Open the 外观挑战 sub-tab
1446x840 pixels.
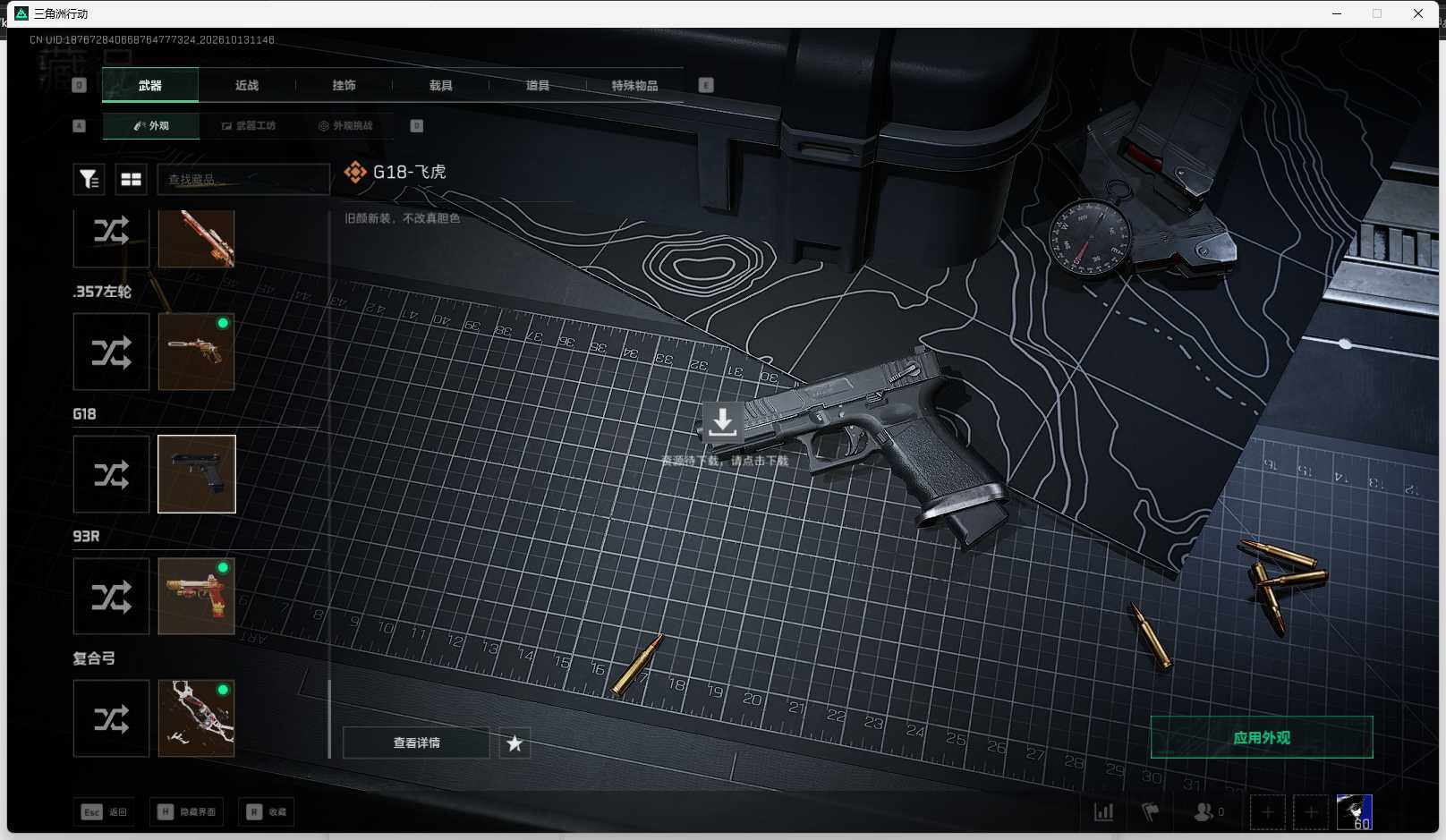pyautogui.click(x=344, y=126)
